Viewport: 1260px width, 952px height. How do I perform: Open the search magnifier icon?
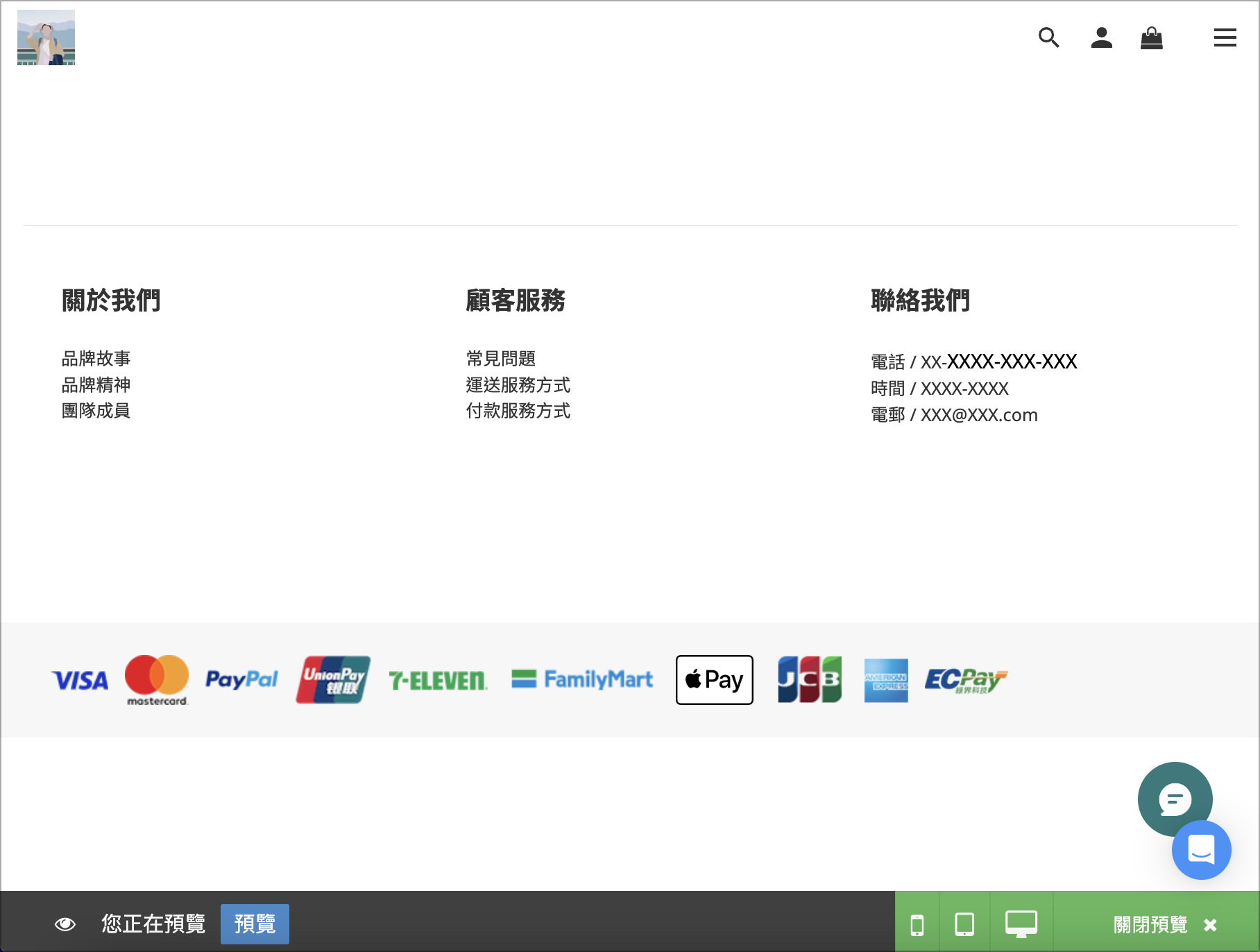(x=1048, y=37)
